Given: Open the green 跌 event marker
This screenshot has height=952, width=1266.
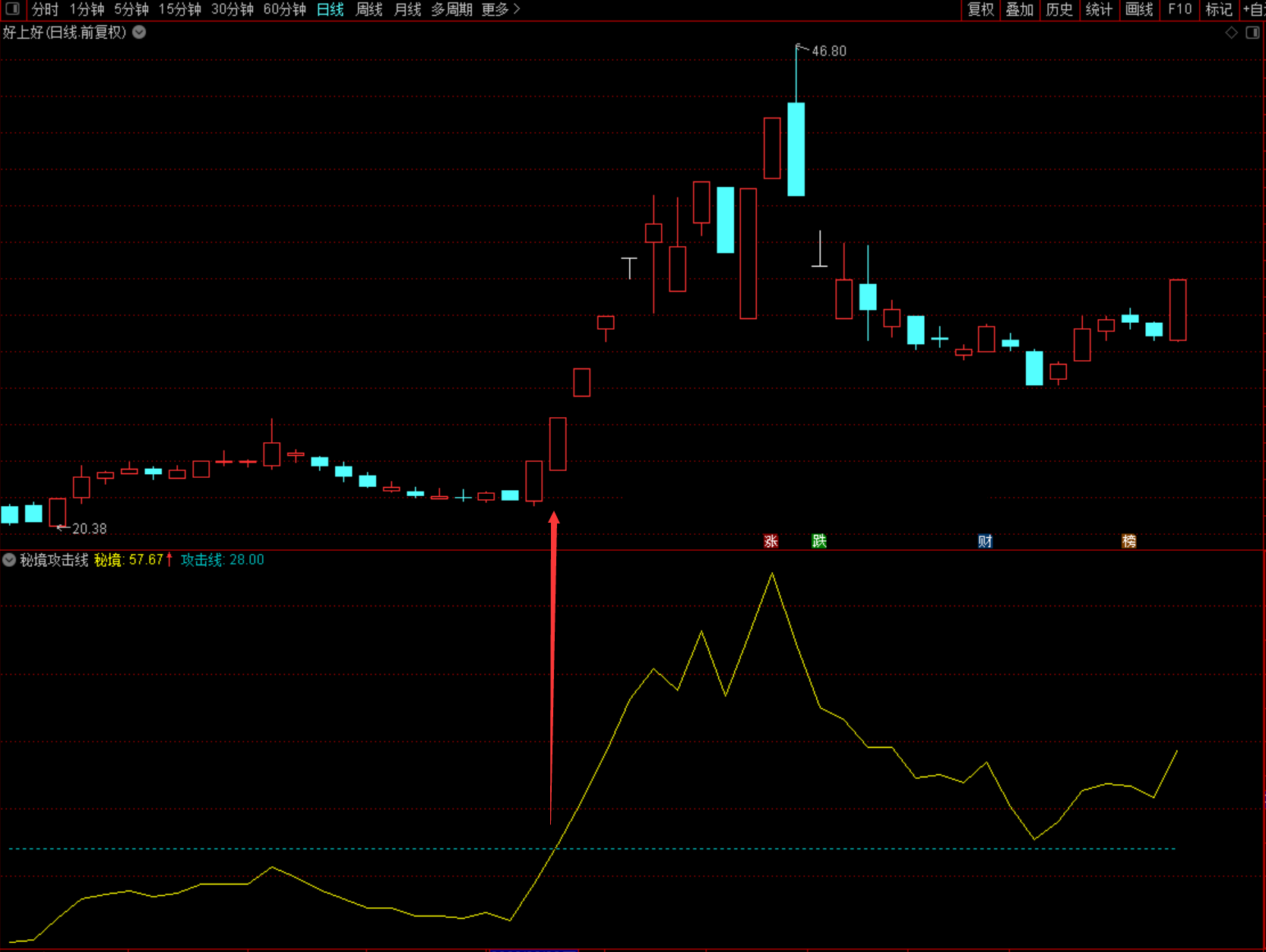Looking at the screenshot, I should (818, 541).
